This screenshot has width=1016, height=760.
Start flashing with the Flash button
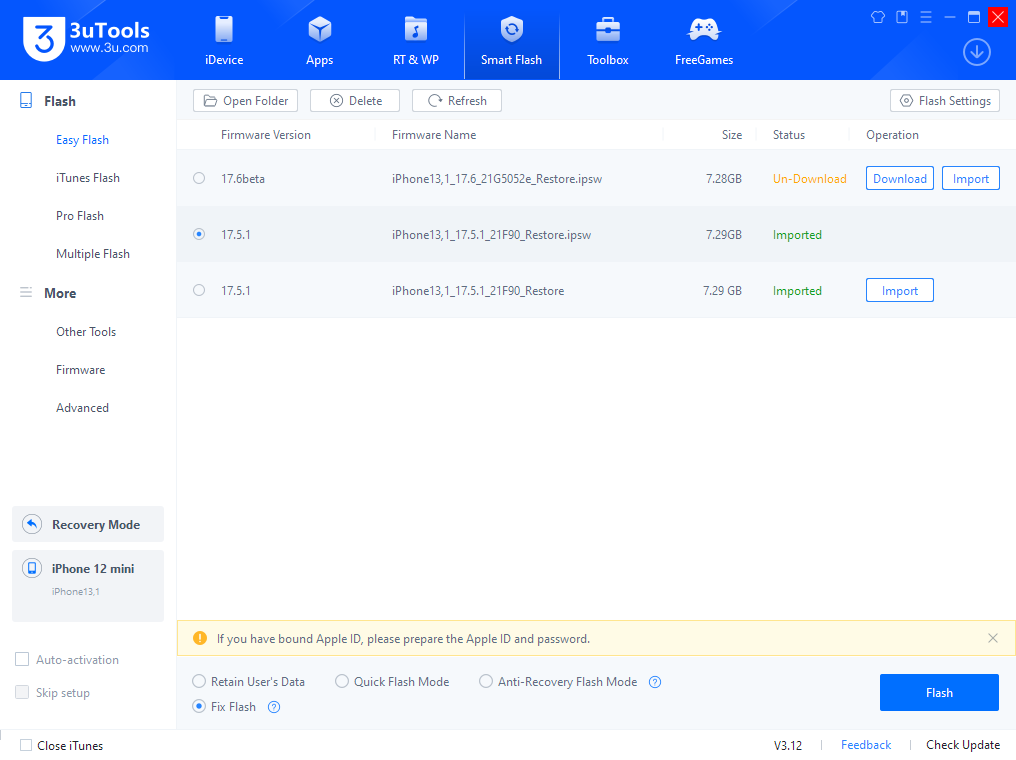click(x=939, y=693)
